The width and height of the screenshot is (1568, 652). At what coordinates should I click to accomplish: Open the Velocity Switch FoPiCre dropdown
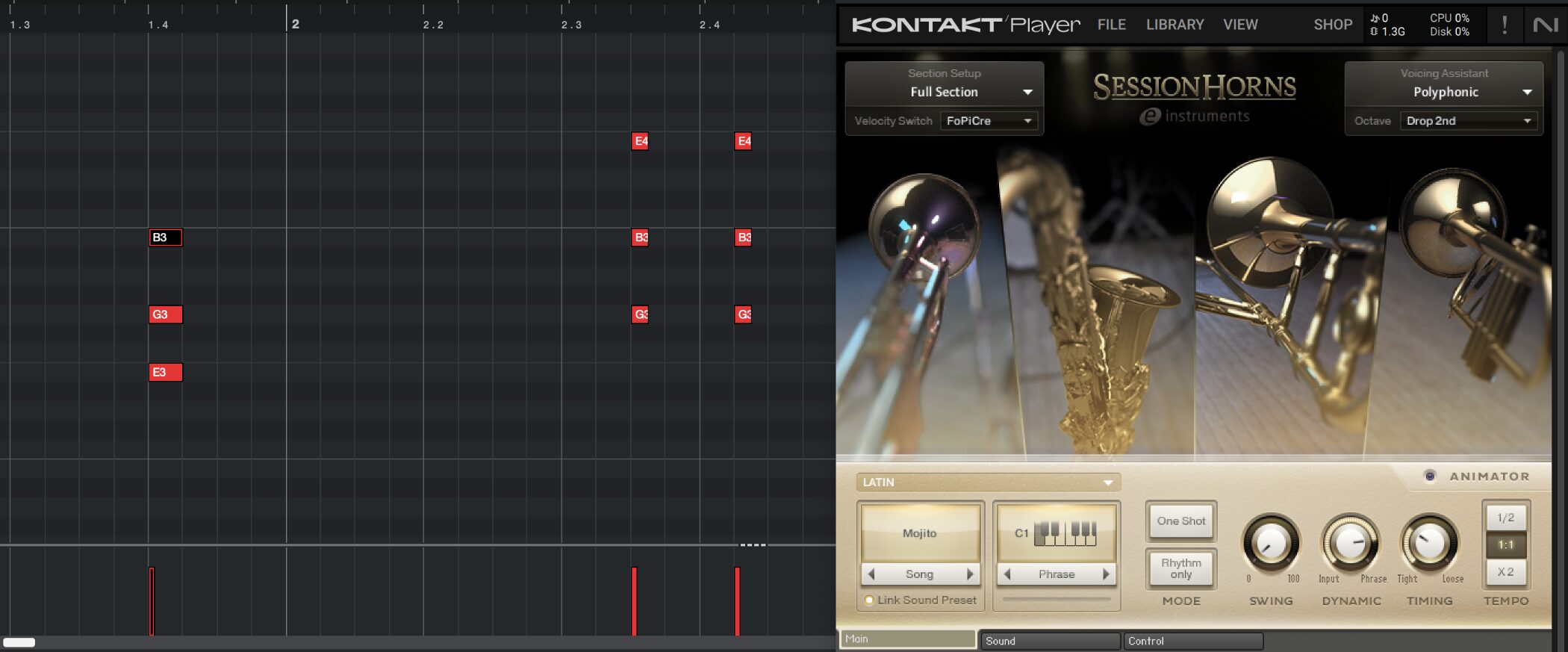989,120
